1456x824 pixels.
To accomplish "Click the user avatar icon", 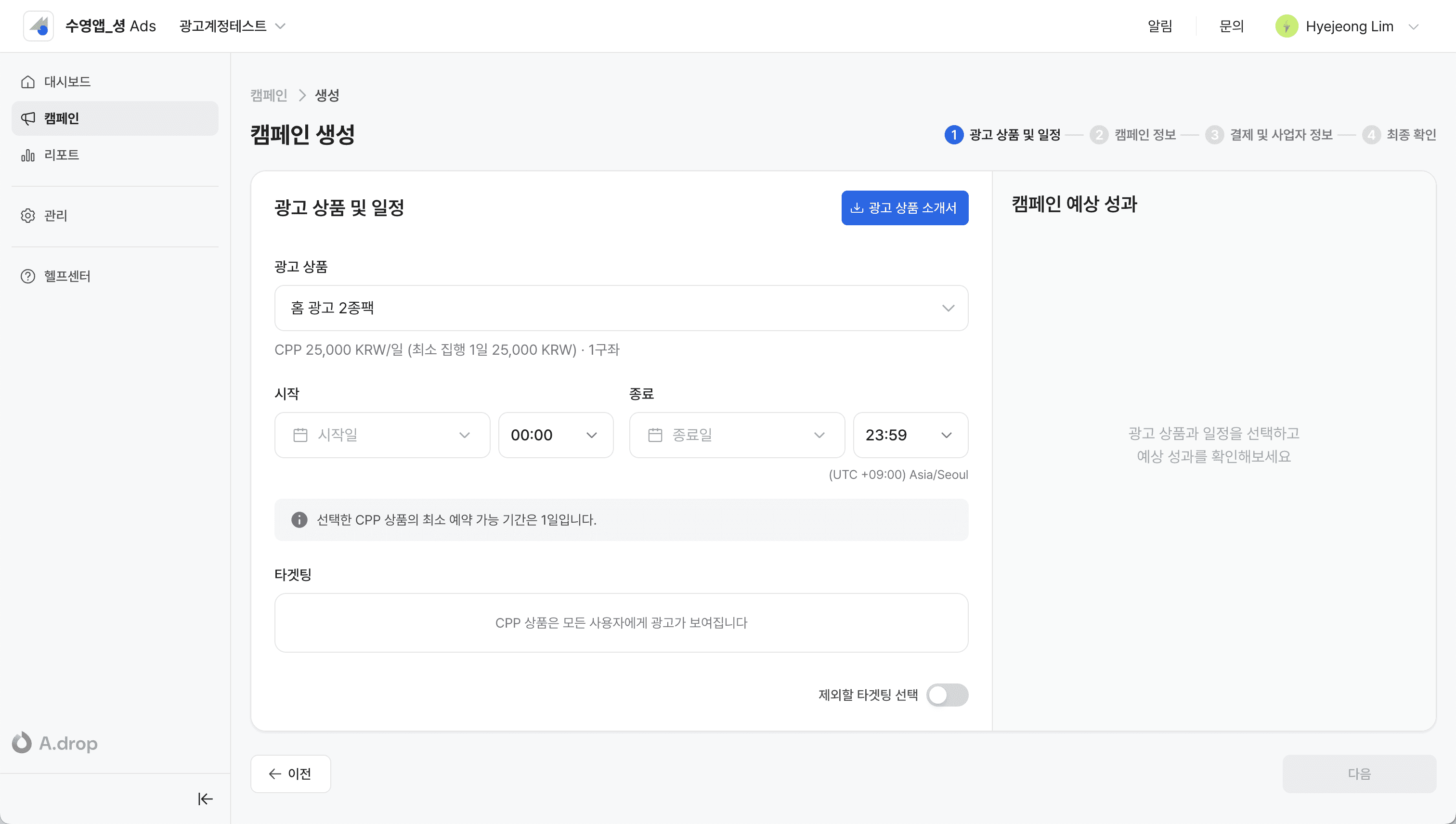I will tap(1286, 26).
